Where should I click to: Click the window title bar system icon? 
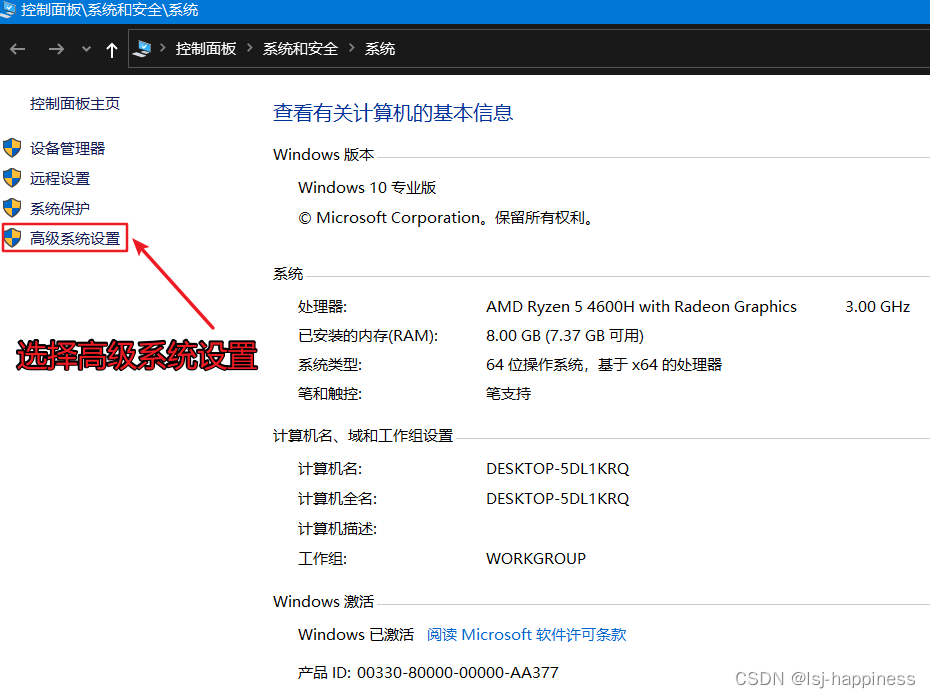pos(8,9)
